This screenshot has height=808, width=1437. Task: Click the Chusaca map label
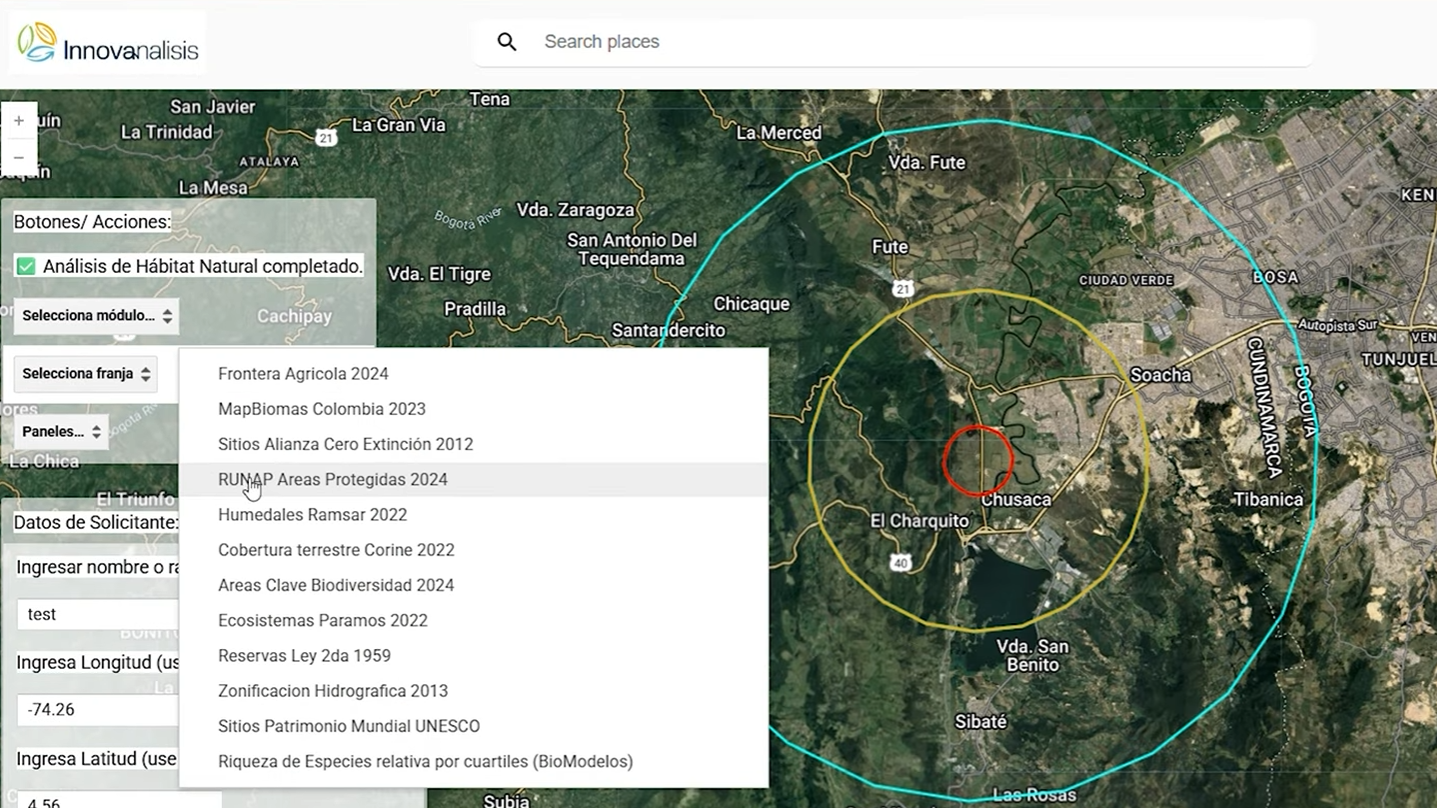[1016, 500]
